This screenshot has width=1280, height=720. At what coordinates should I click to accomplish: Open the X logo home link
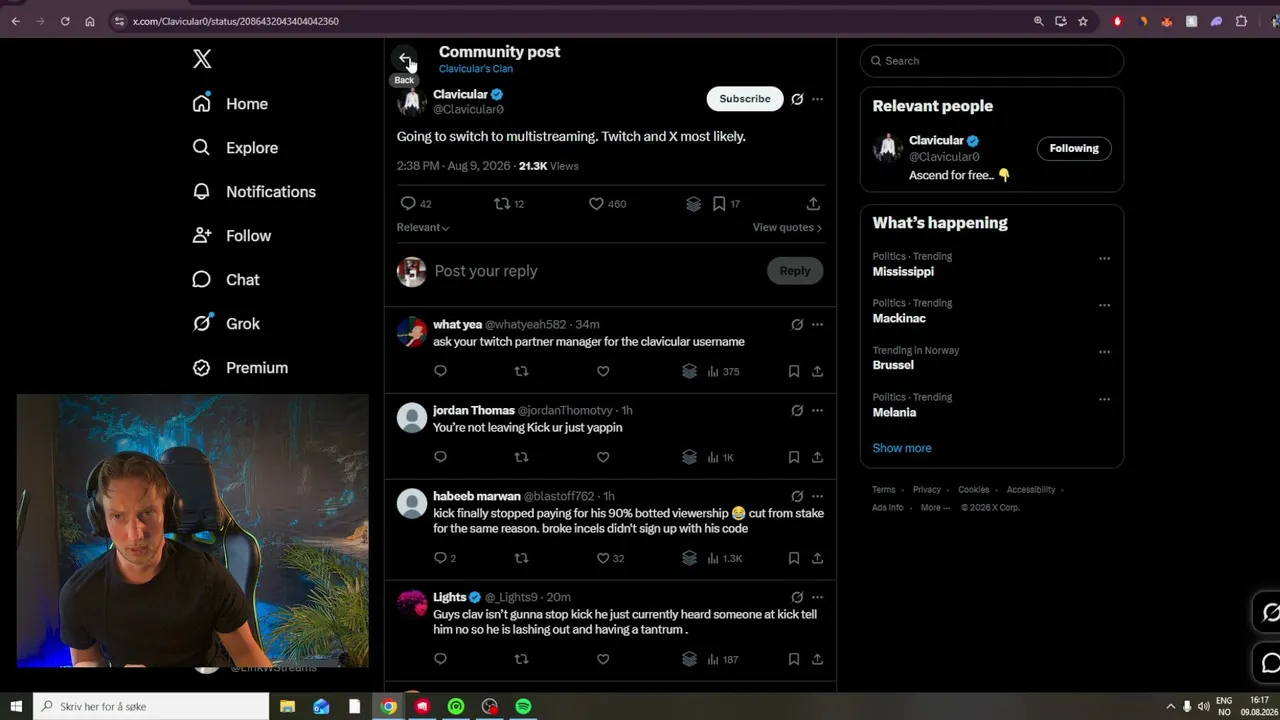[x=202, y=59]
